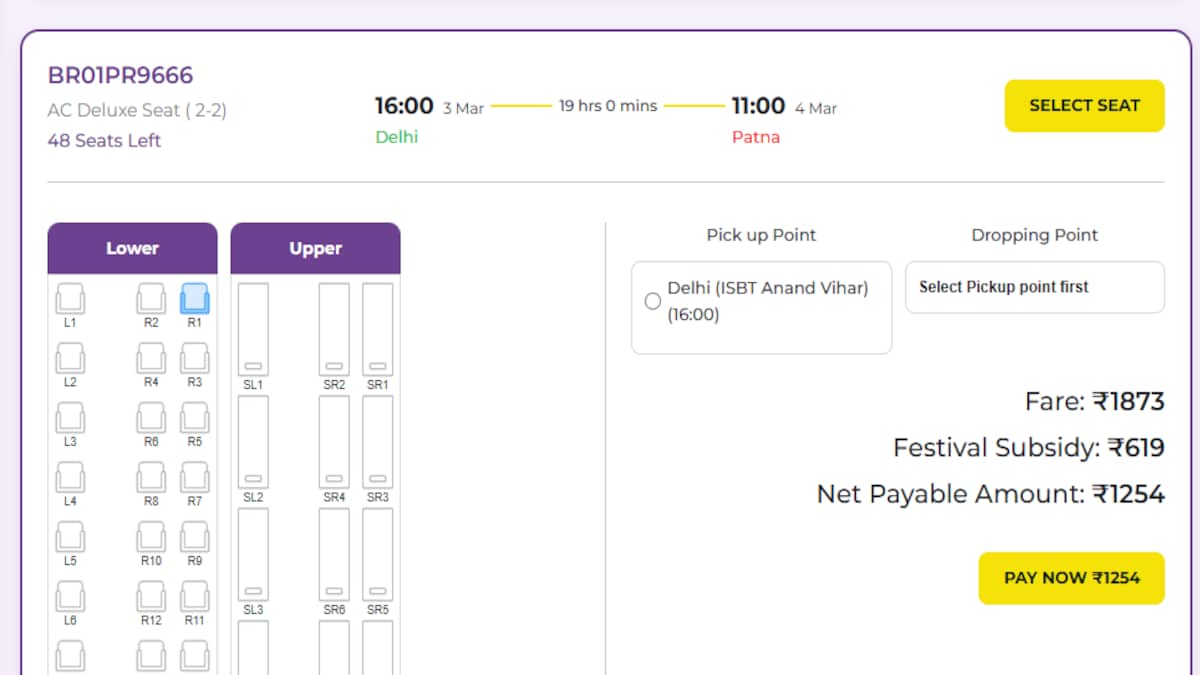Select Delhi ISBT Anand Vihar pickup radio

(653, 301)
